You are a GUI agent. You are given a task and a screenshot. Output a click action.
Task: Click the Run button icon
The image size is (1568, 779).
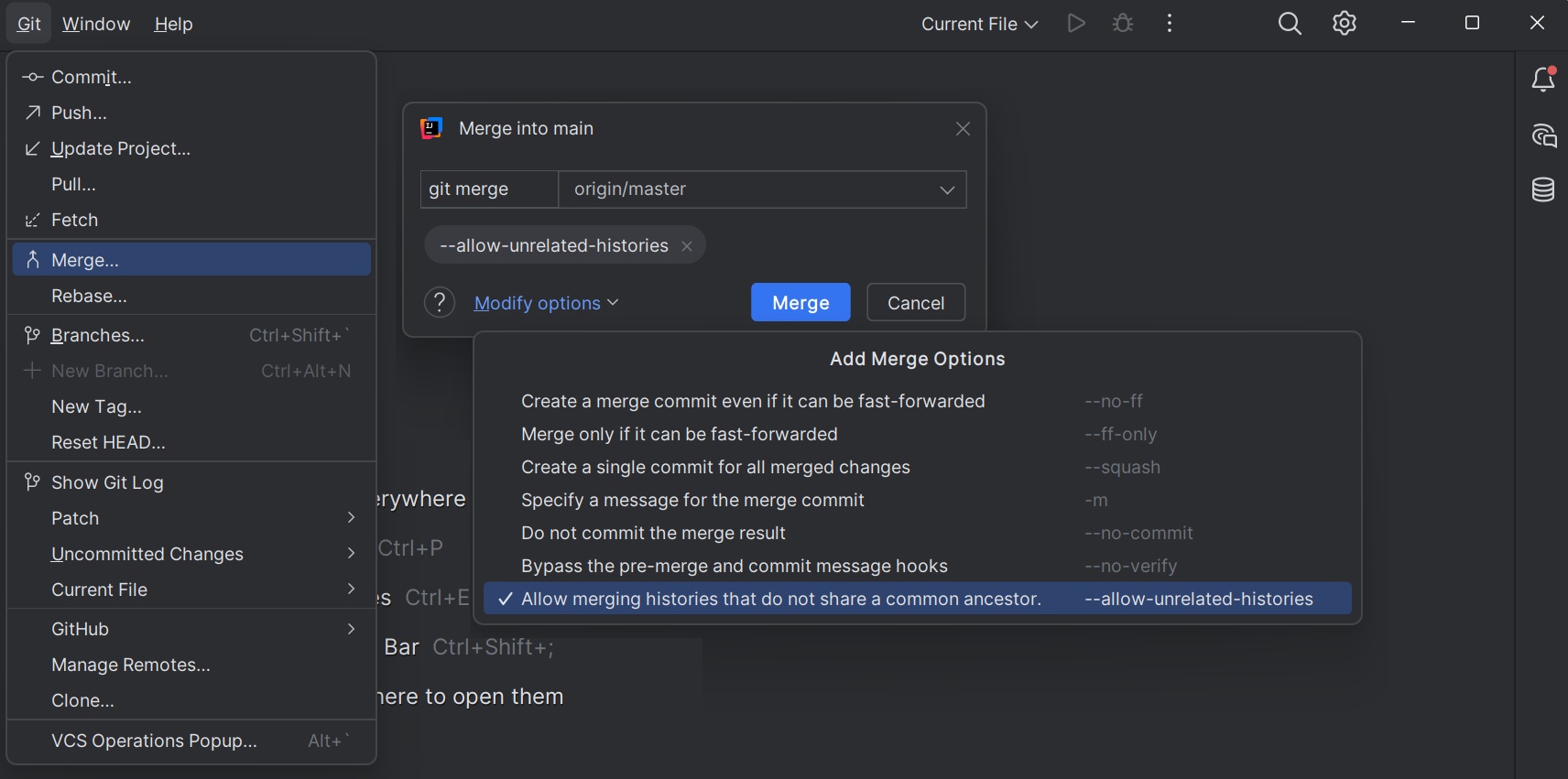pos(1077,24)
